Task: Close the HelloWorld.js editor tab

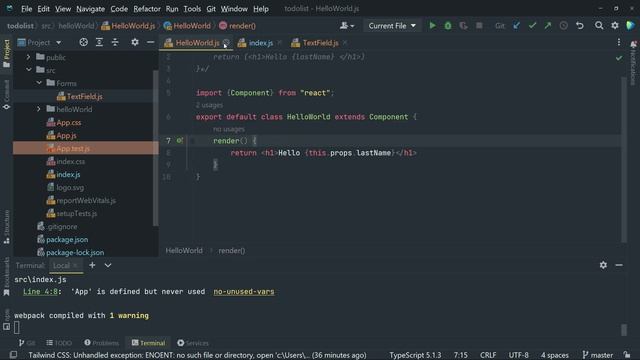Action: pyautogui.click(x=226, y=42)
